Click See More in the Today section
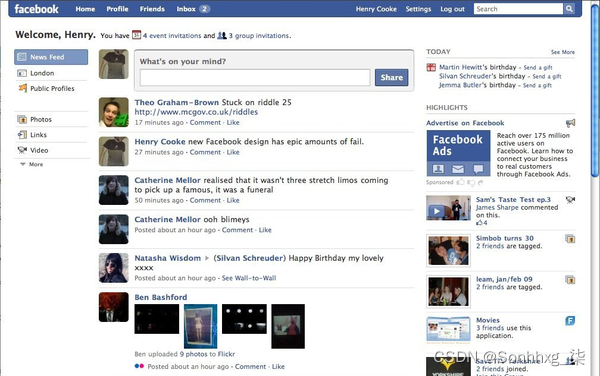 point(562,52)
